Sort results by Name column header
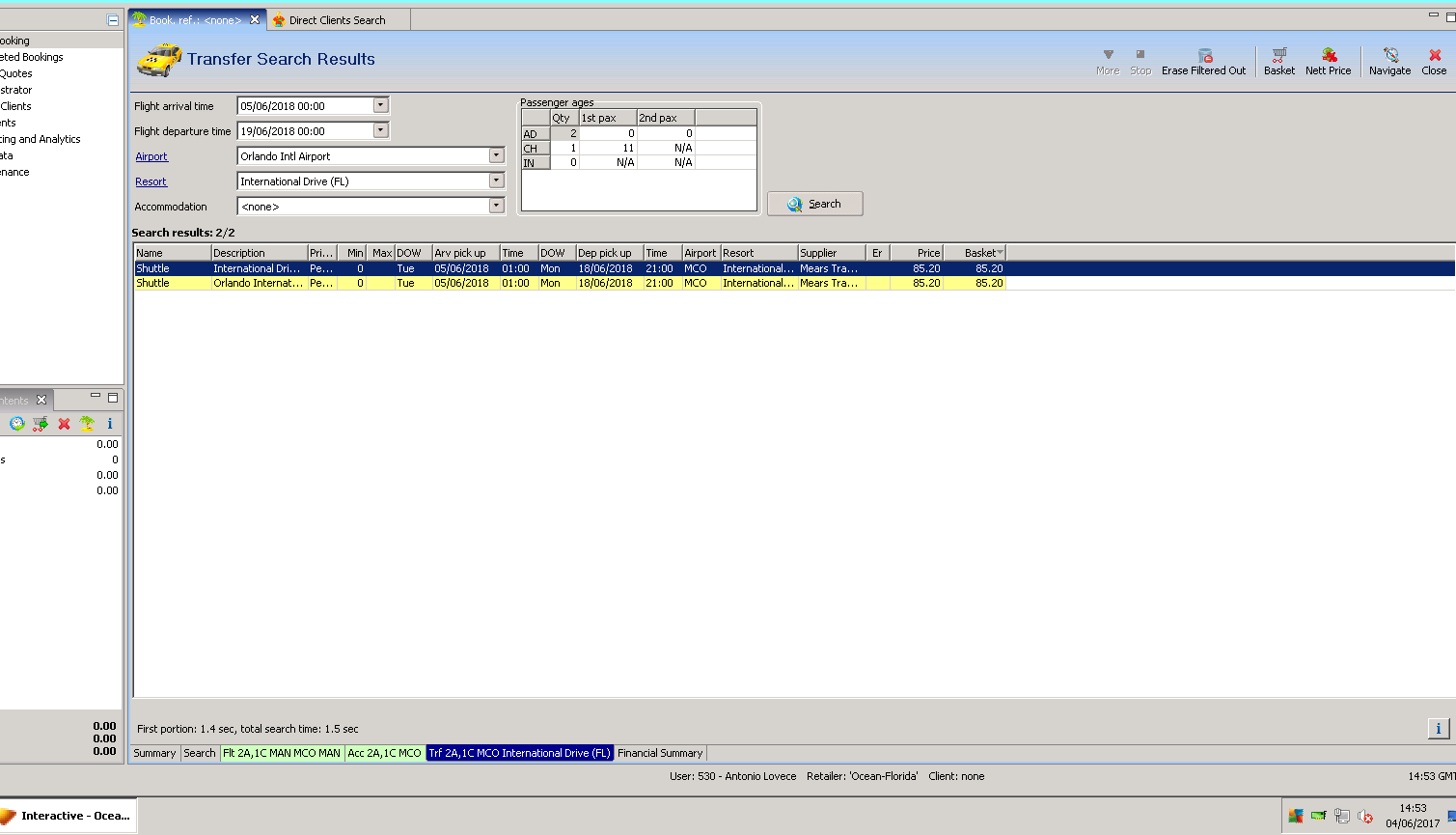Image resolution: width=1456 pixels, height=835 pixels. [x=173, y=253]
